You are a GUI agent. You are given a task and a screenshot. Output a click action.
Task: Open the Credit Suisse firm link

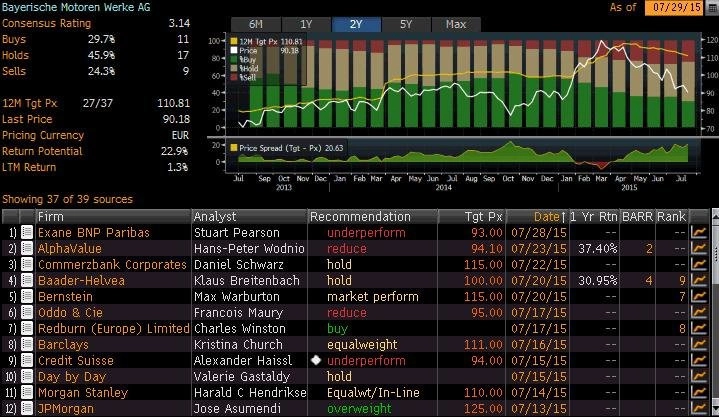[76, 361]
